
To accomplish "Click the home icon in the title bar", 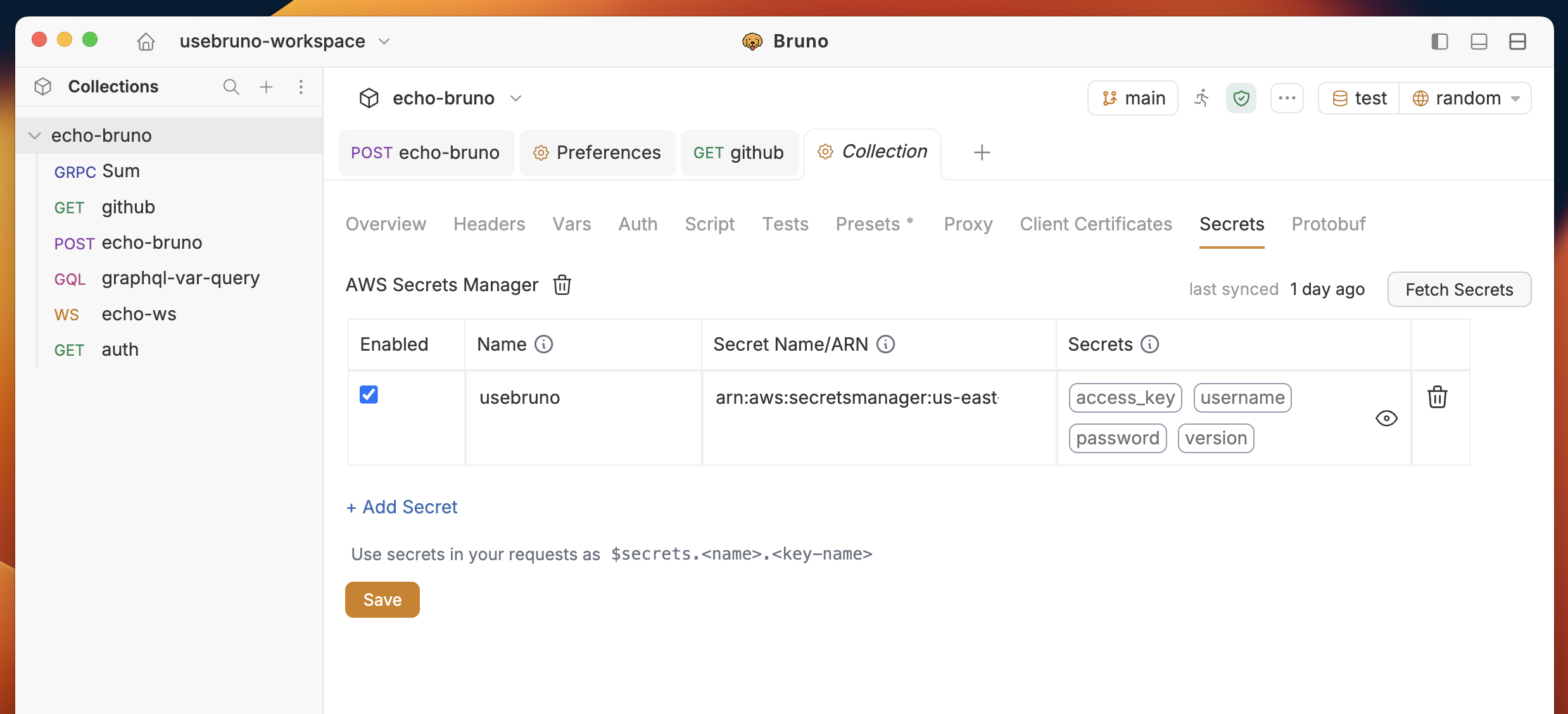I will (146, 42).
